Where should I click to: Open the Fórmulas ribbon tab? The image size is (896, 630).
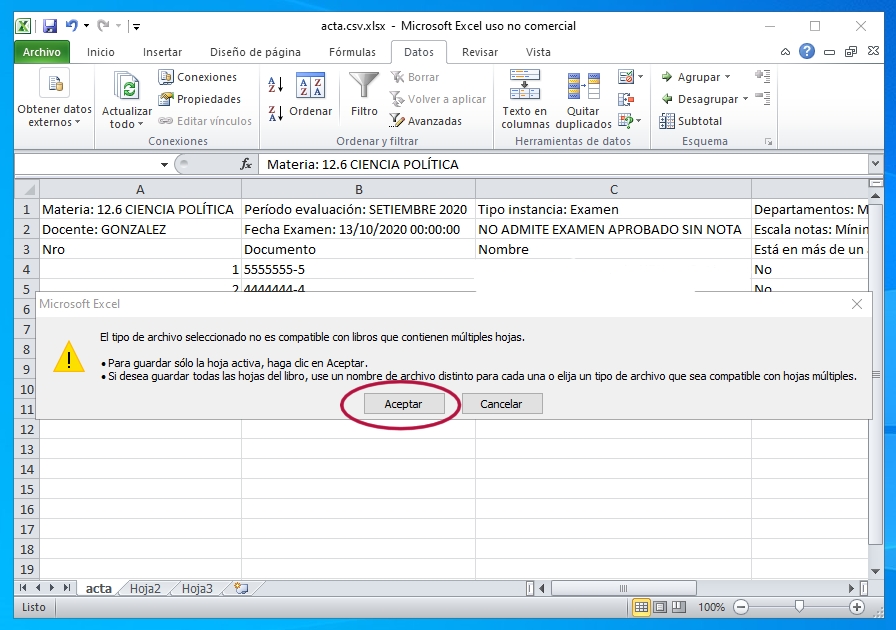pyautogui.click(x=352, y=52)
